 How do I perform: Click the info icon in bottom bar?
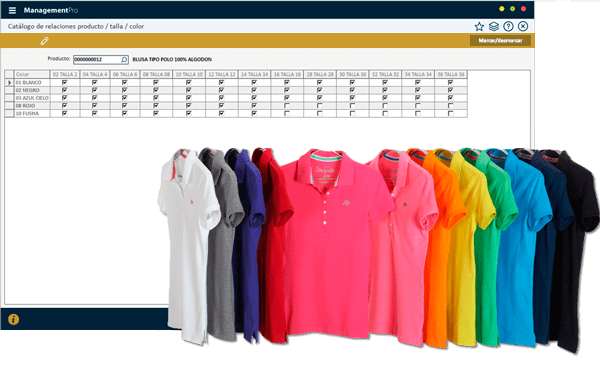pyautogui.click(x=13, y=319)
